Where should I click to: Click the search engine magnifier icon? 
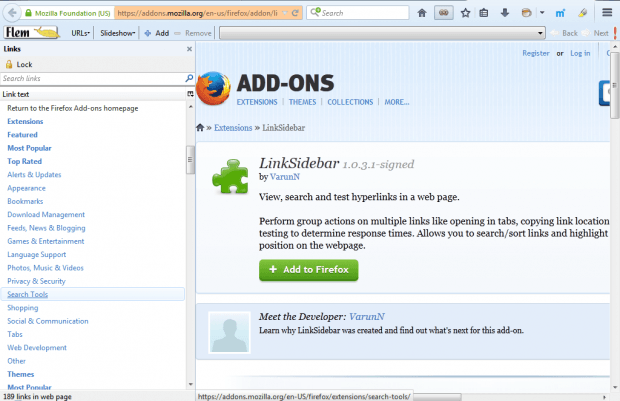pyautogui.click(x=315, y=12)
